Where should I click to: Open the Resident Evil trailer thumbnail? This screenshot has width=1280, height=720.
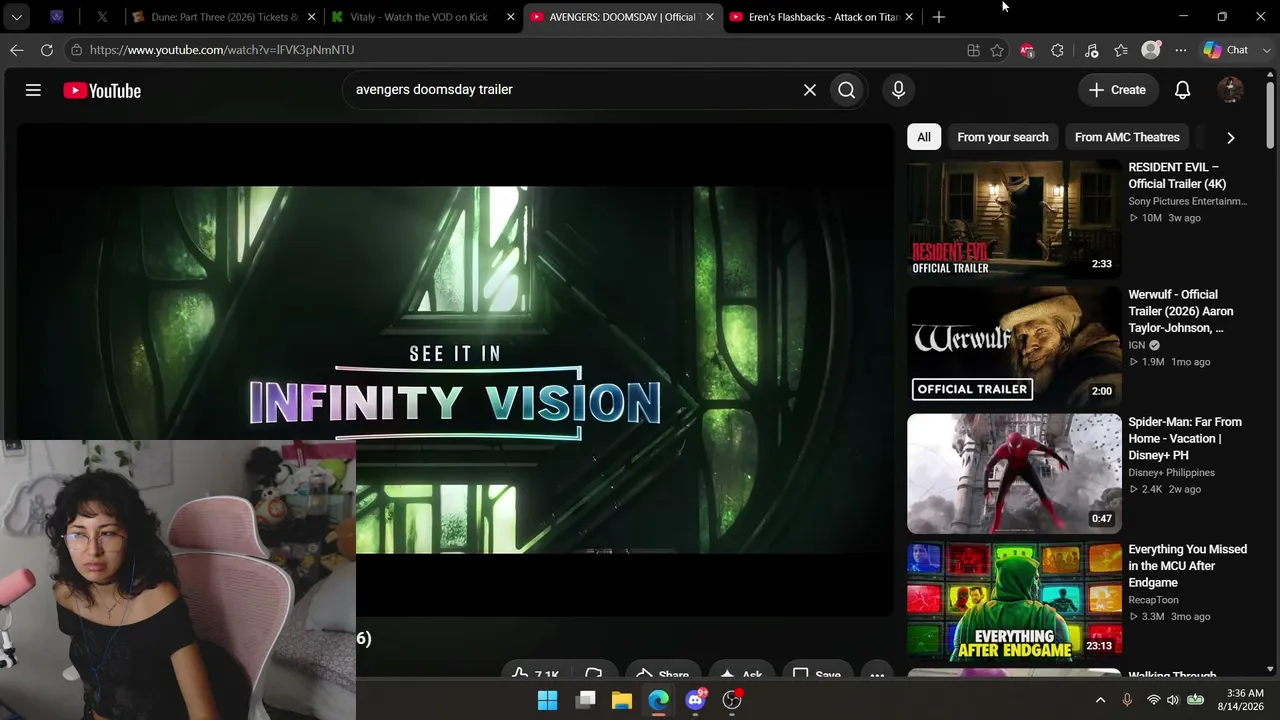pos(1014,218)
